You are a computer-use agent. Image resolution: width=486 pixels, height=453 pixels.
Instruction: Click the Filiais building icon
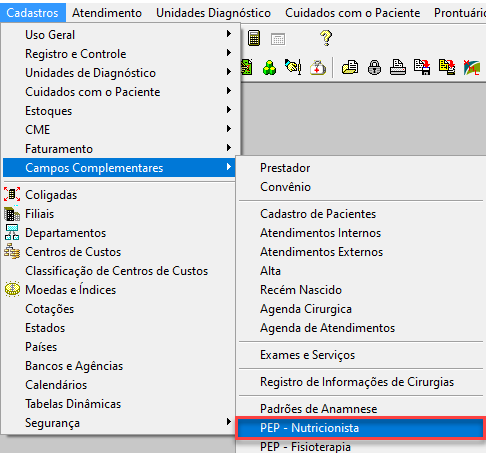click(12, 214)
